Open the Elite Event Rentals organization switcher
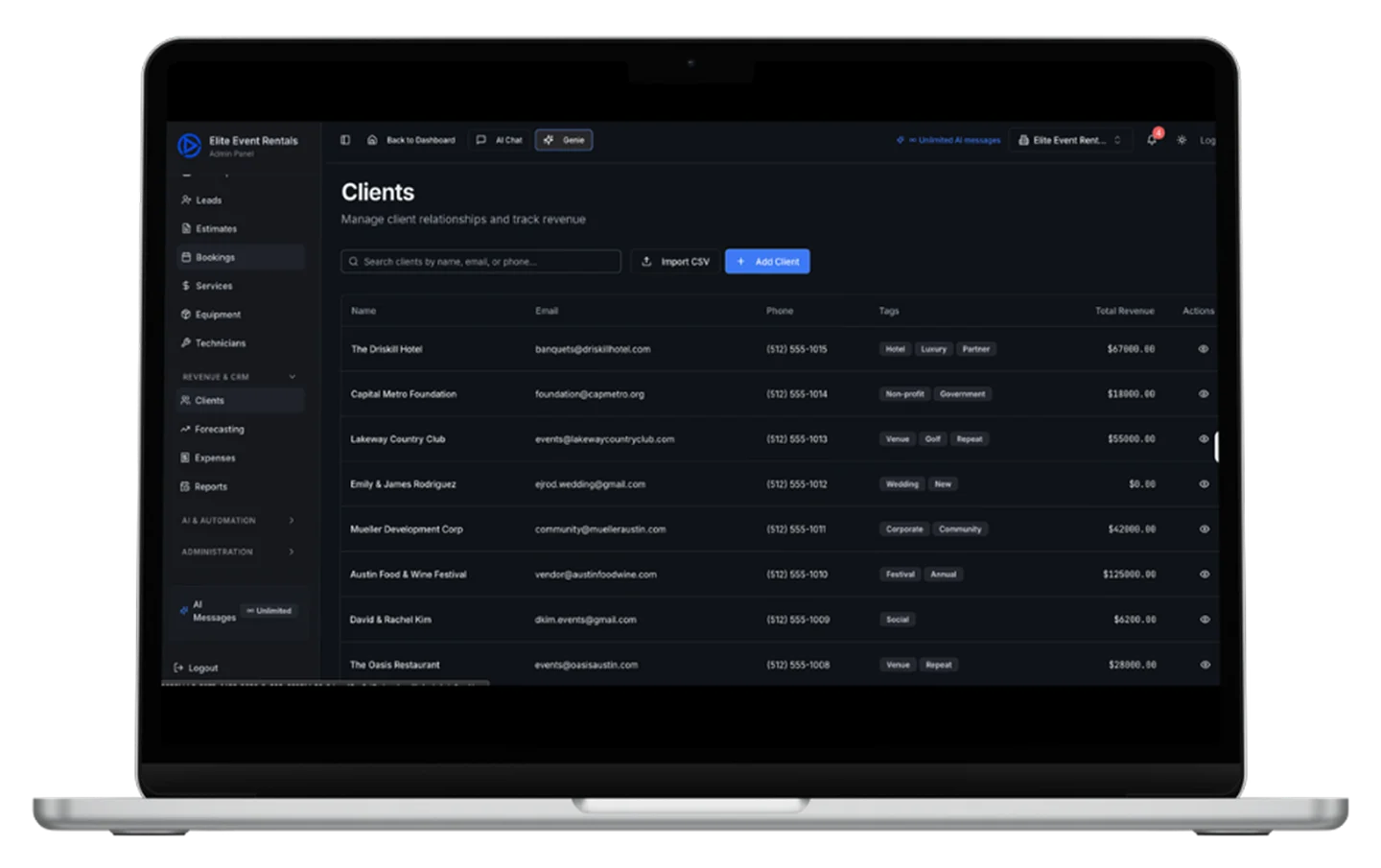This screenshot has width=1381, height=868. pos(1069,140)
